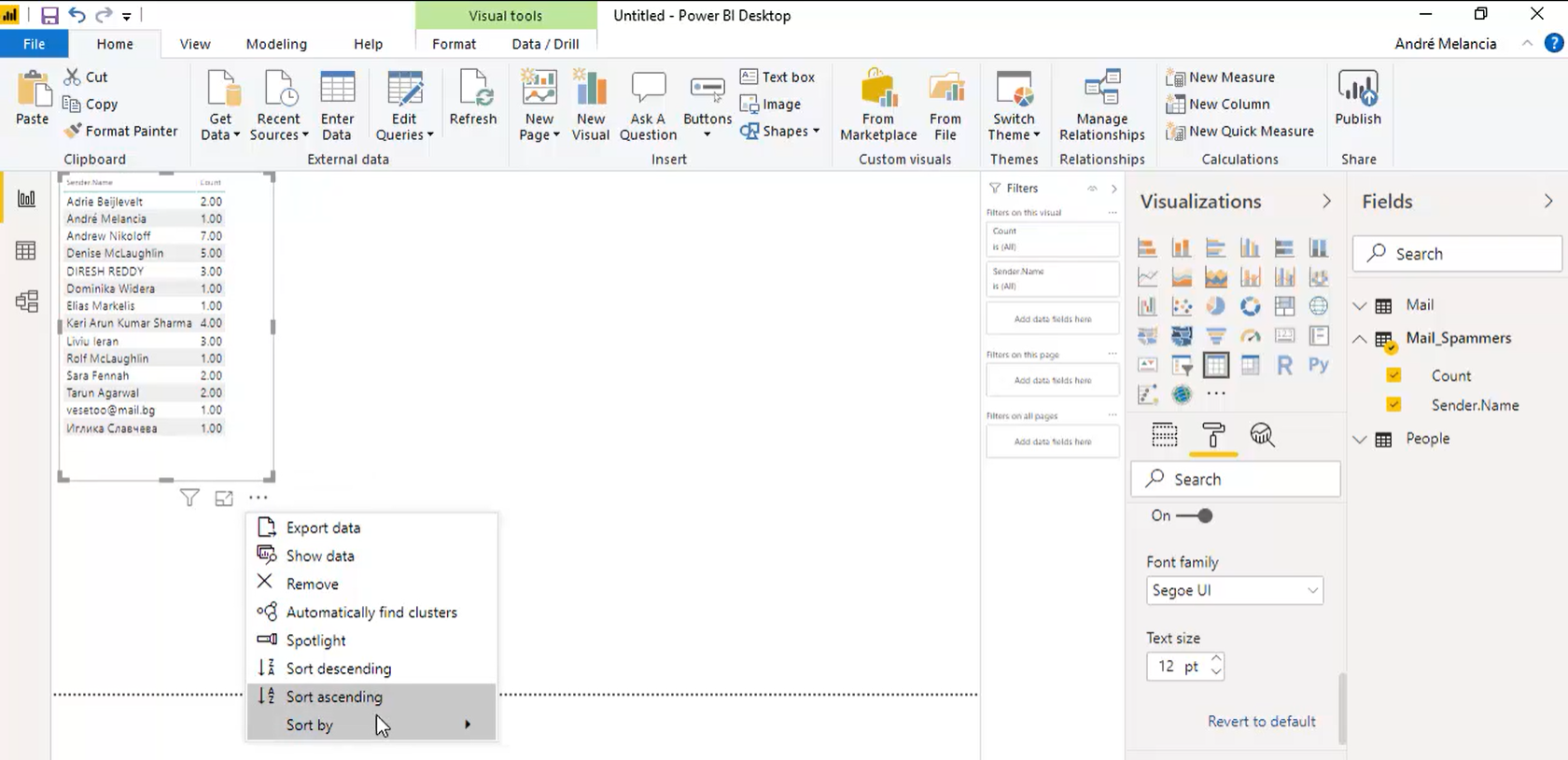Viewport: 1568px width, 760px height.
Task: Click the Publish button
Action: [1358, 99]
